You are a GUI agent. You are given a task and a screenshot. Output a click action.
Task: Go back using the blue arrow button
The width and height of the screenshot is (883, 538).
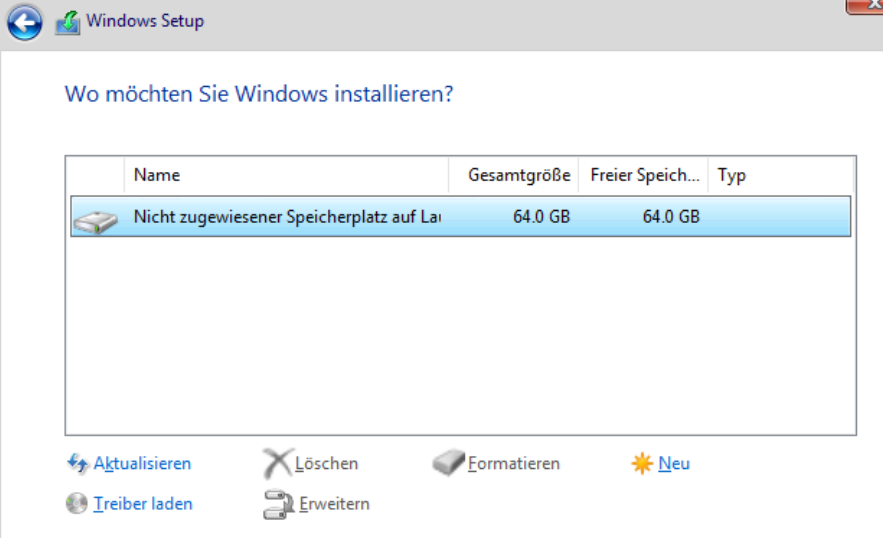[24, 23]
